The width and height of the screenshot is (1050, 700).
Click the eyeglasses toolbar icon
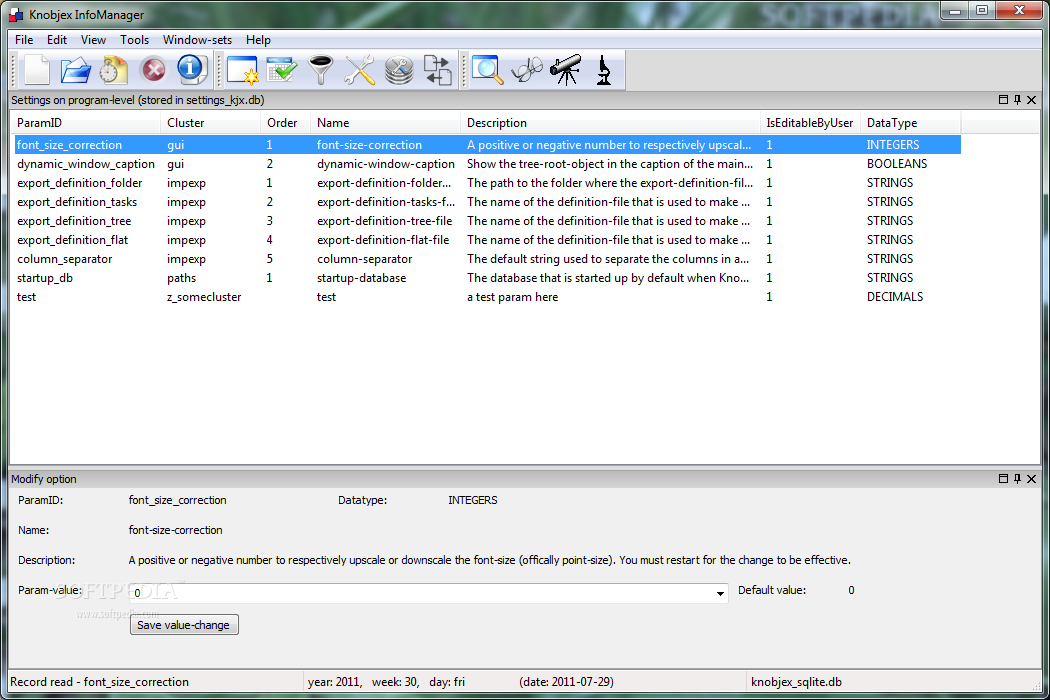[527, 70]
